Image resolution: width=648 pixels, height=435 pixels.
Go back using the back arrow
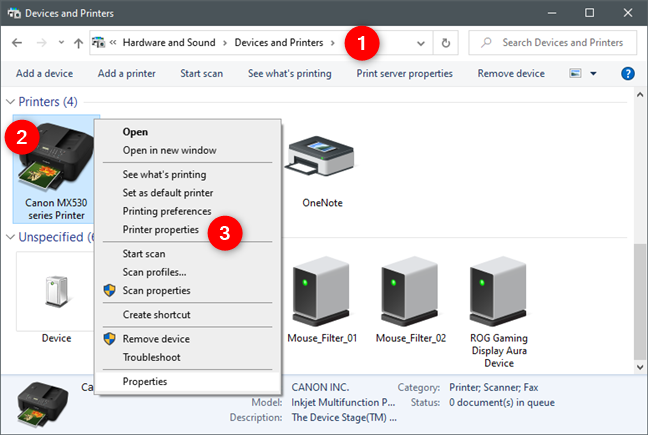click(x=17, y=43)
